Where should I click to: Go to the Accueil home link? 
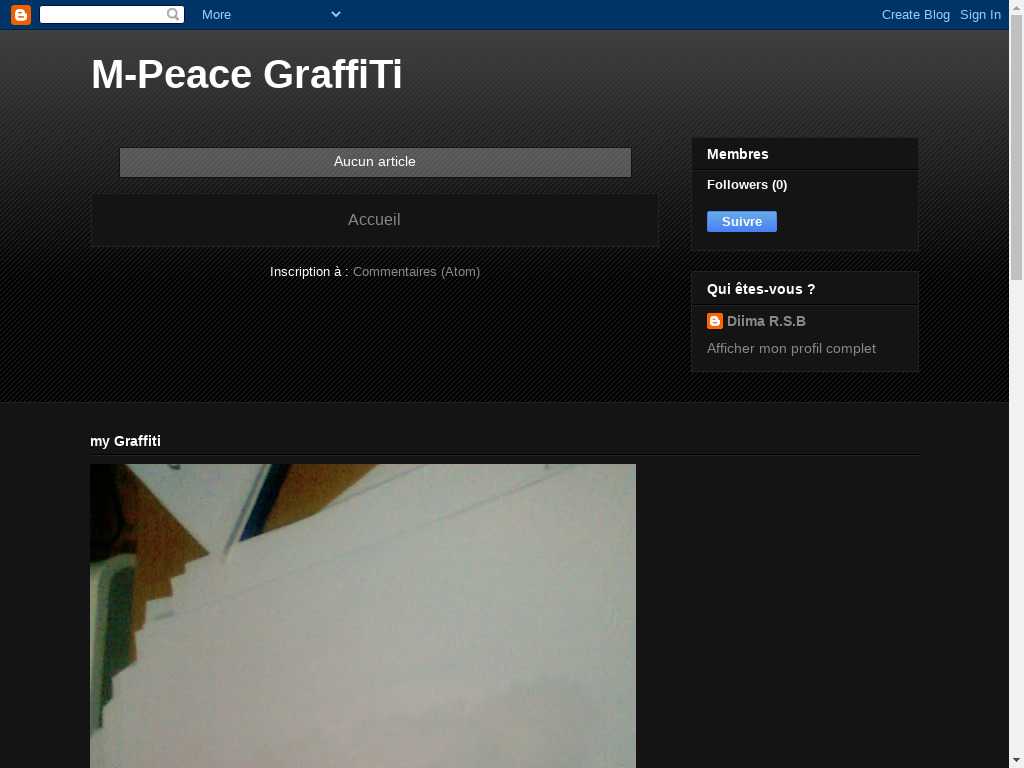374,220
